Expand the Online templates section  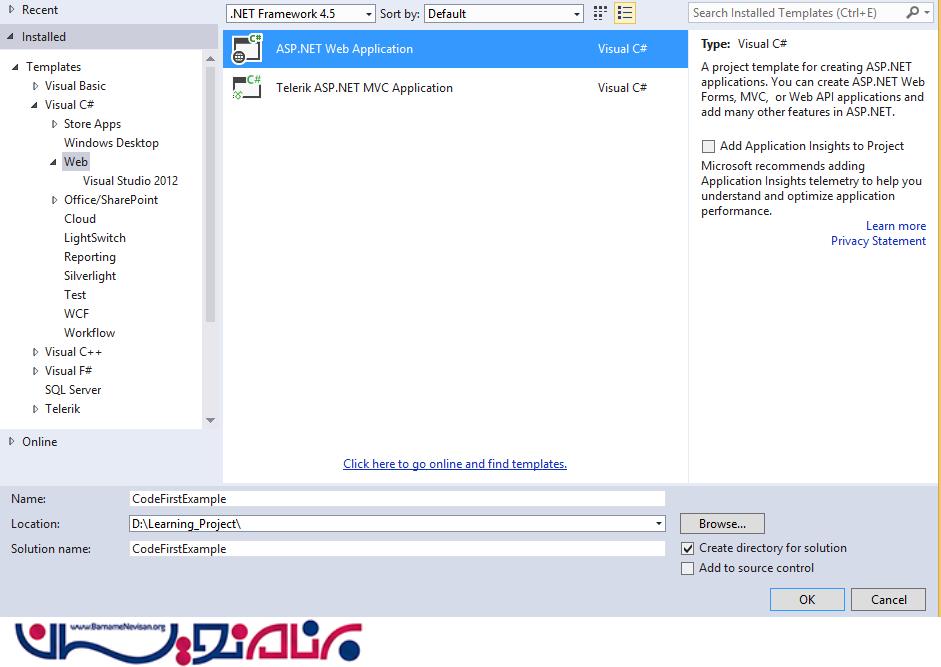point(12,442)
